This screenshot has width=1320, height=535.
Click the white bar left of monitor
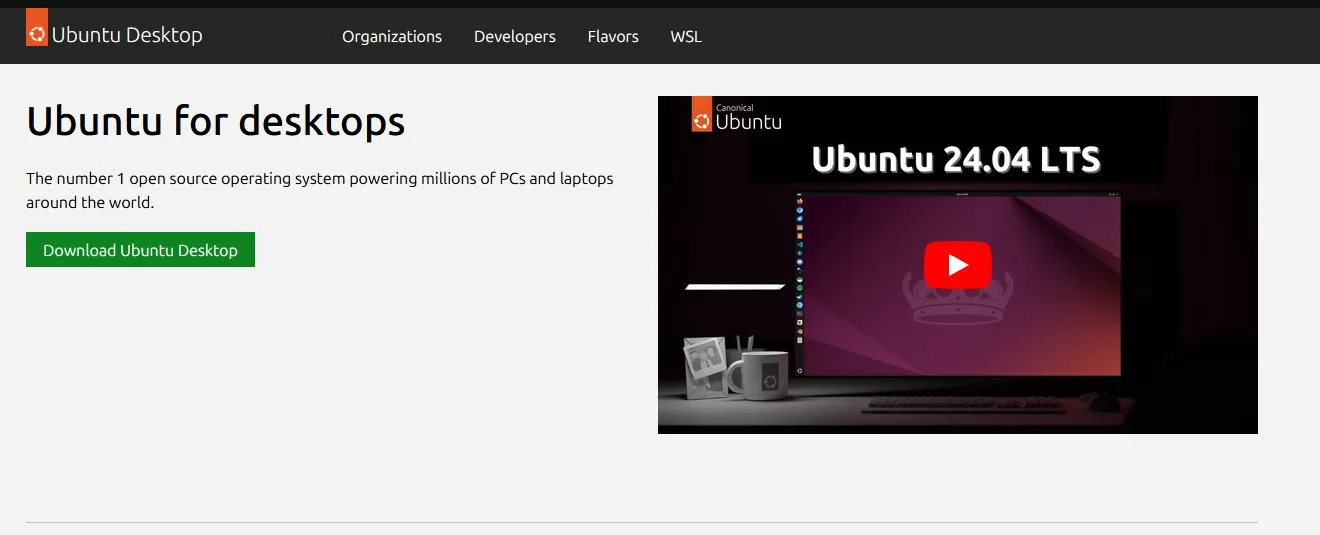pos(735,287)
